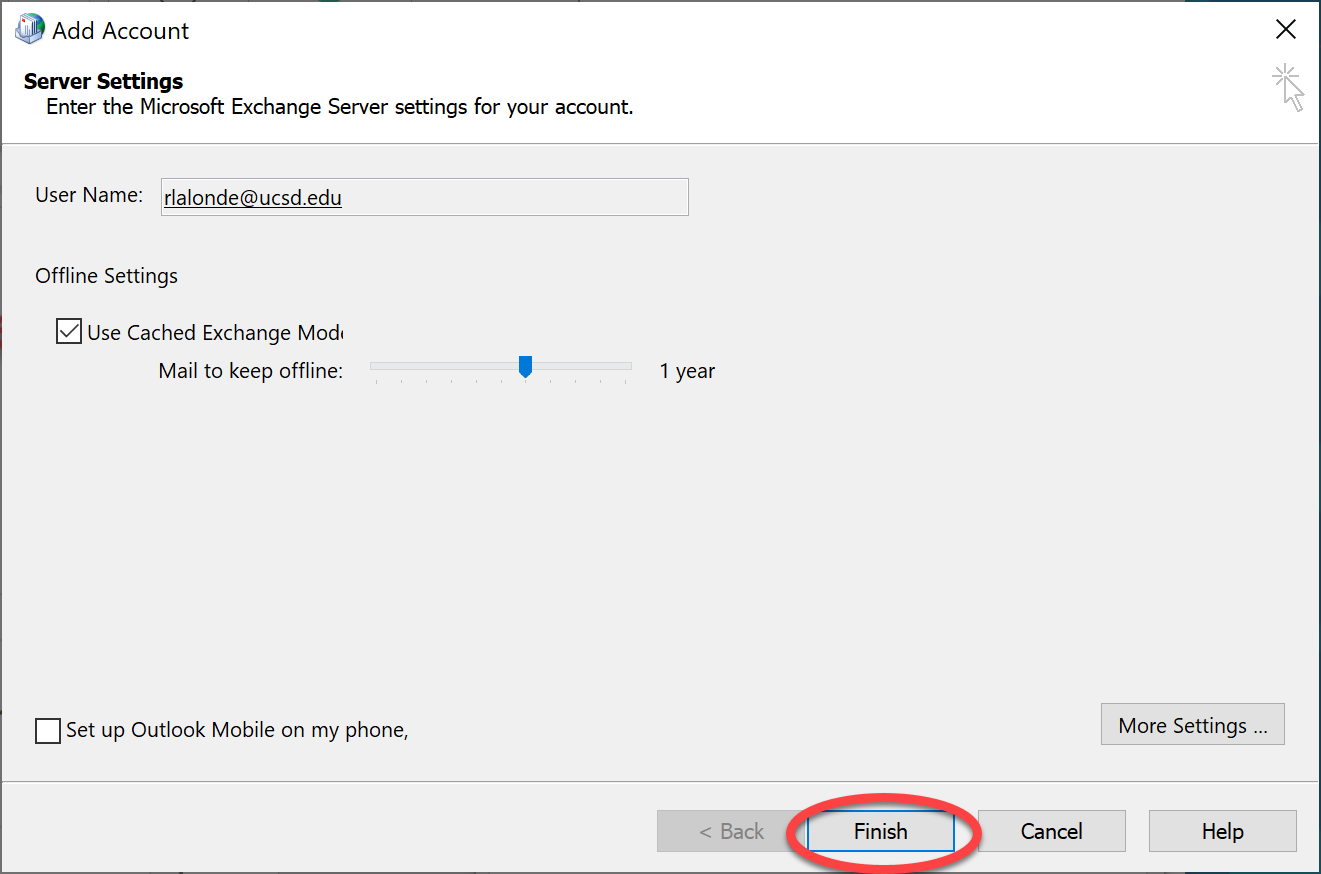
Task: Uncheck Use Cached Exchange Mode
Action: [x=69, y=332]
